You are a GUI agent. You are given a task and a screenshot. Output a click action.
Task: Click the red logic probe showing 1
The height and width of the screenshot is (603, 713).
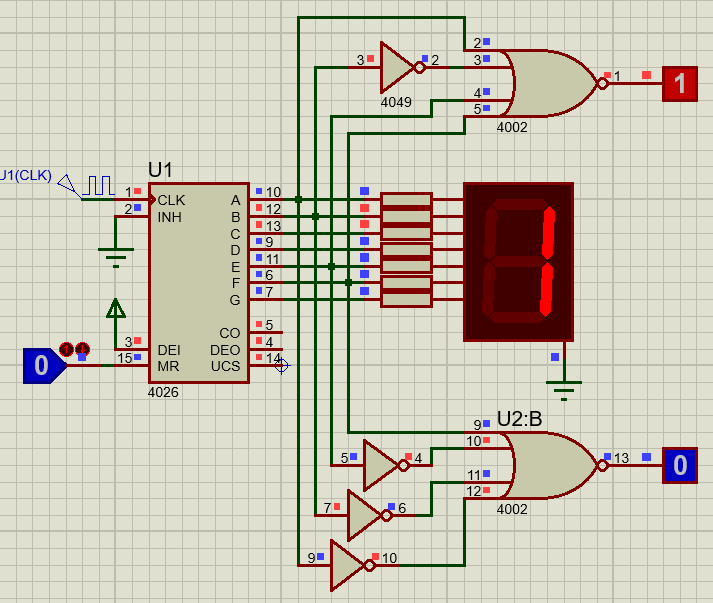[680, 84]
